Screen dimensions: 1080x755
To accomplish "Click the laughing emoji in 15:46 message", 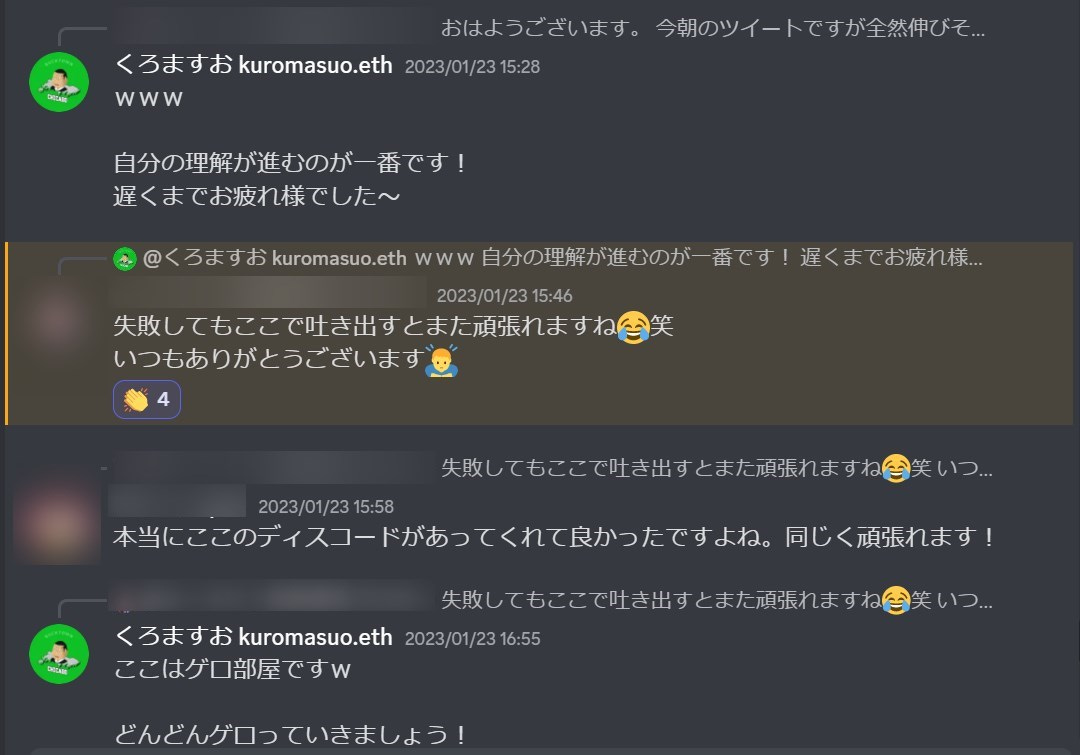I will click(633, 327).
